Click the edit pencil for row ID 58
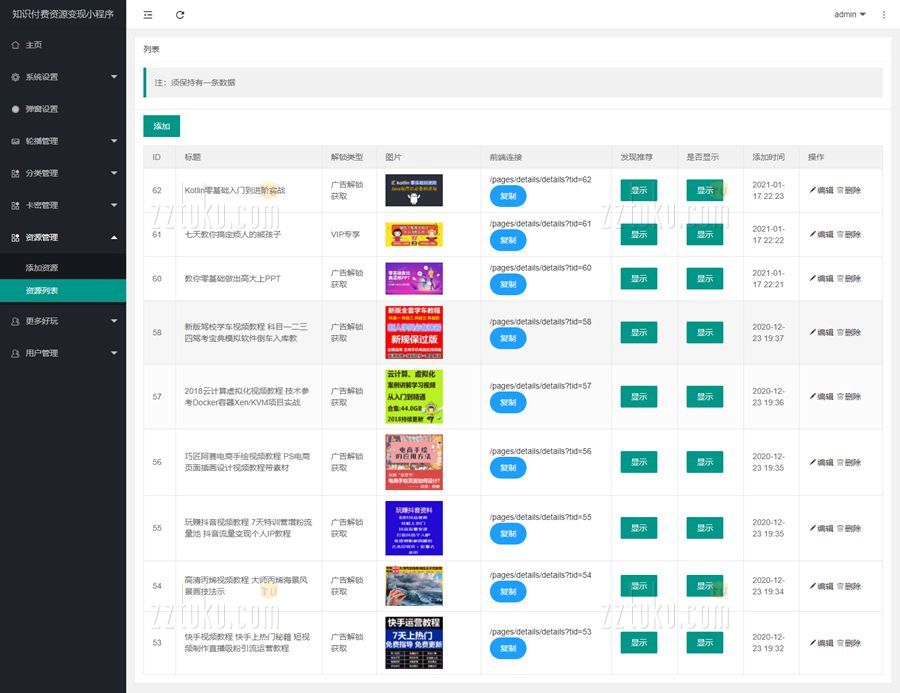 click(813, 332)
